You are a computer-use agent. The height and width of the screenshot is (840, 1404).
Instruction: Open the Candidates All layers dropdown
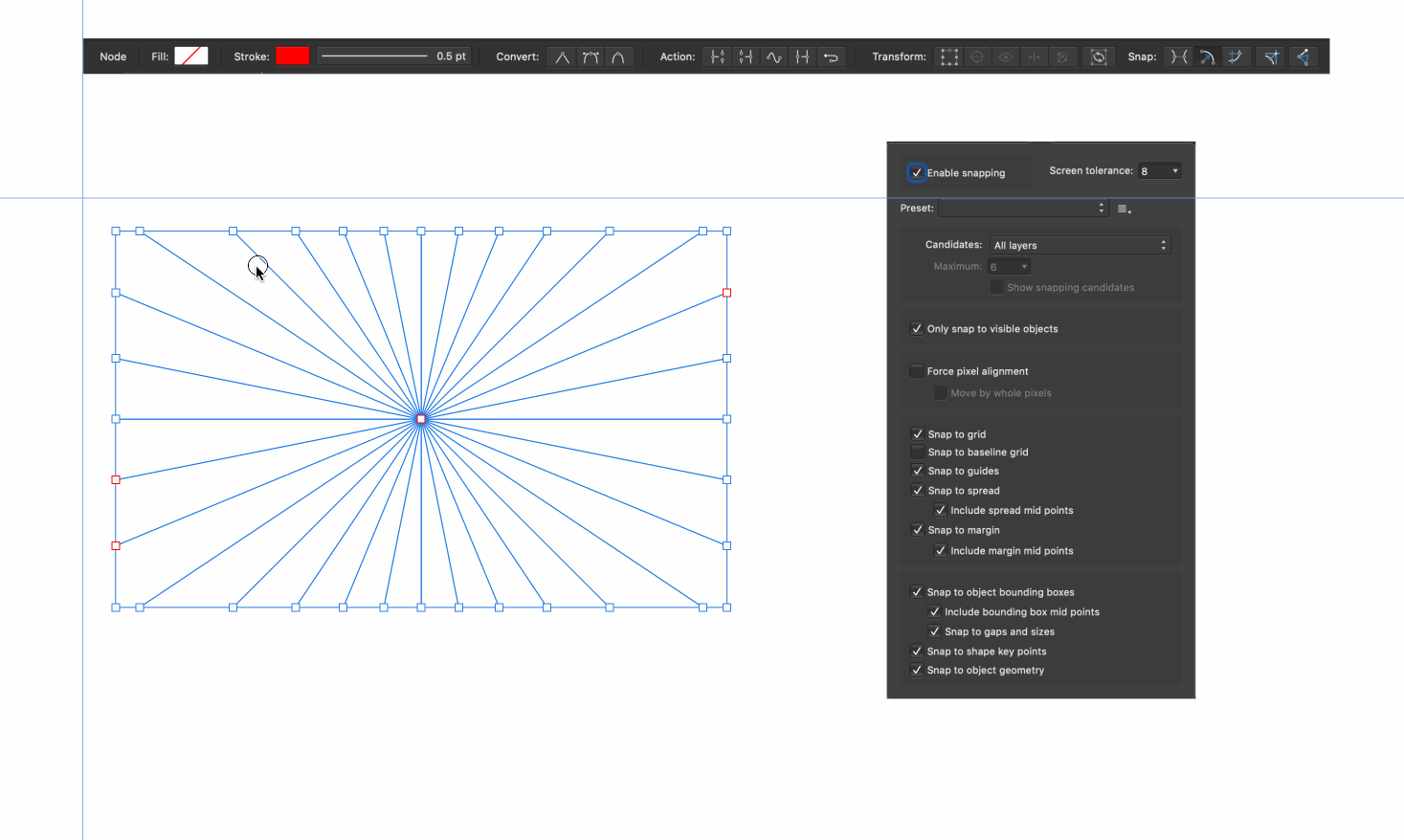[x=1080, y=246]
